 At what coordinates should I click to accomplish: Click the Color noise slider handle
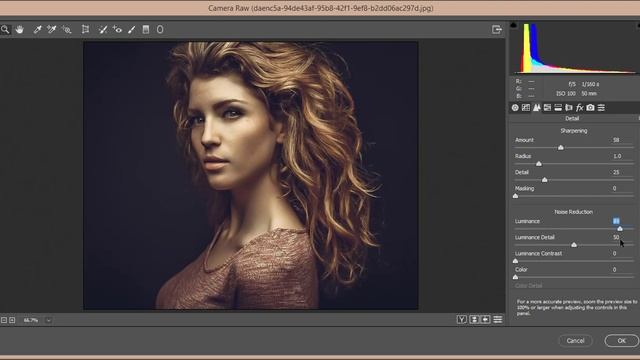coord(516,277)
